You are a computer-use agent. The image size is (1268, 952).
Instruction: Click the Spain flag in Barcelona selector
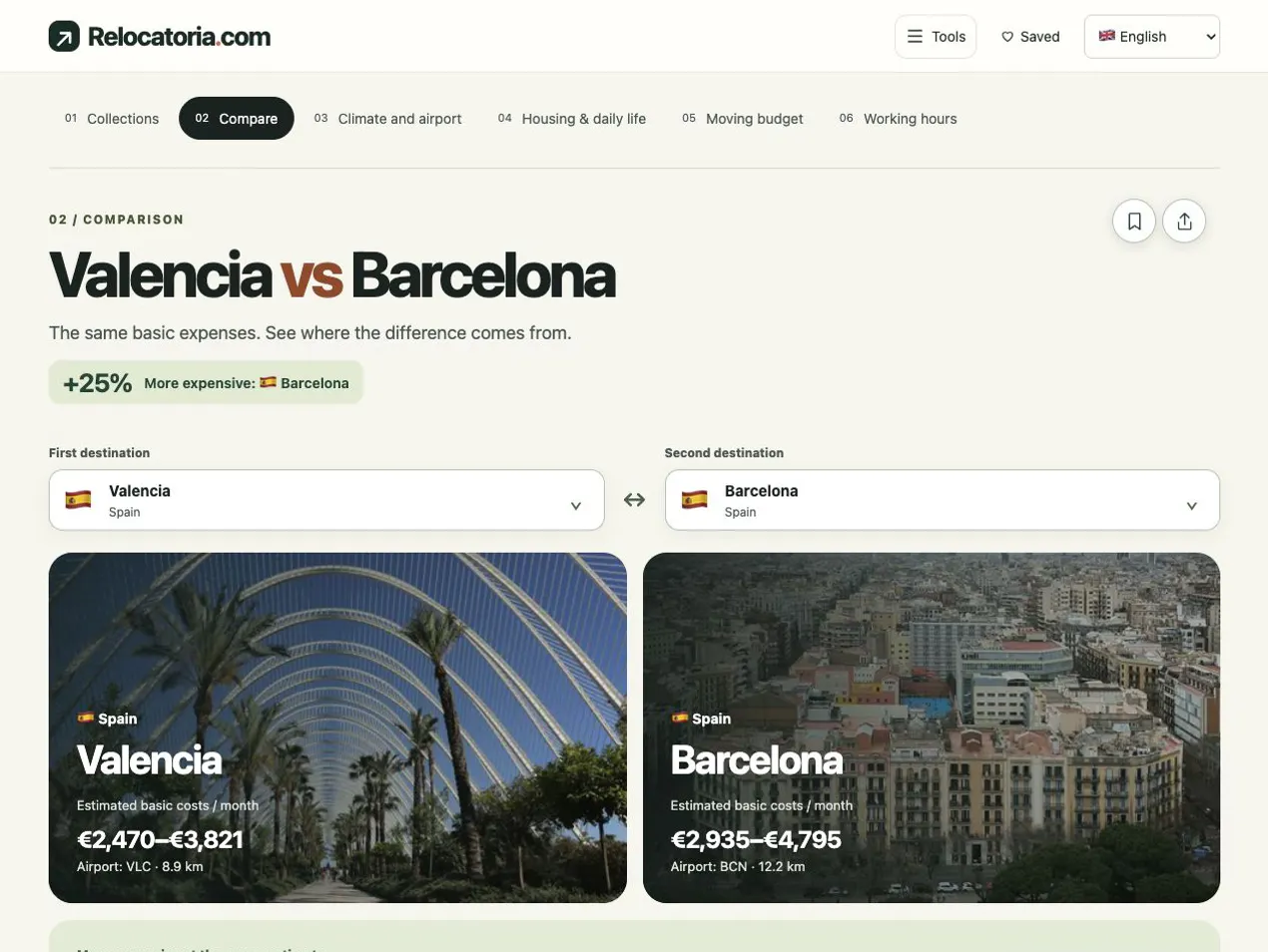pos(694,500)
